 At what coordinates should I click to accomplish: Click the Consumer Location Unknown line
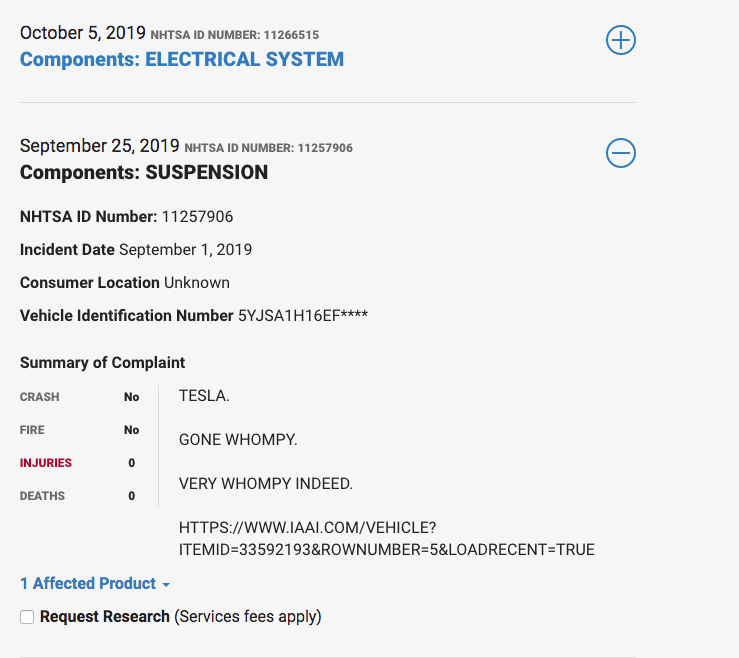[125, 282]
